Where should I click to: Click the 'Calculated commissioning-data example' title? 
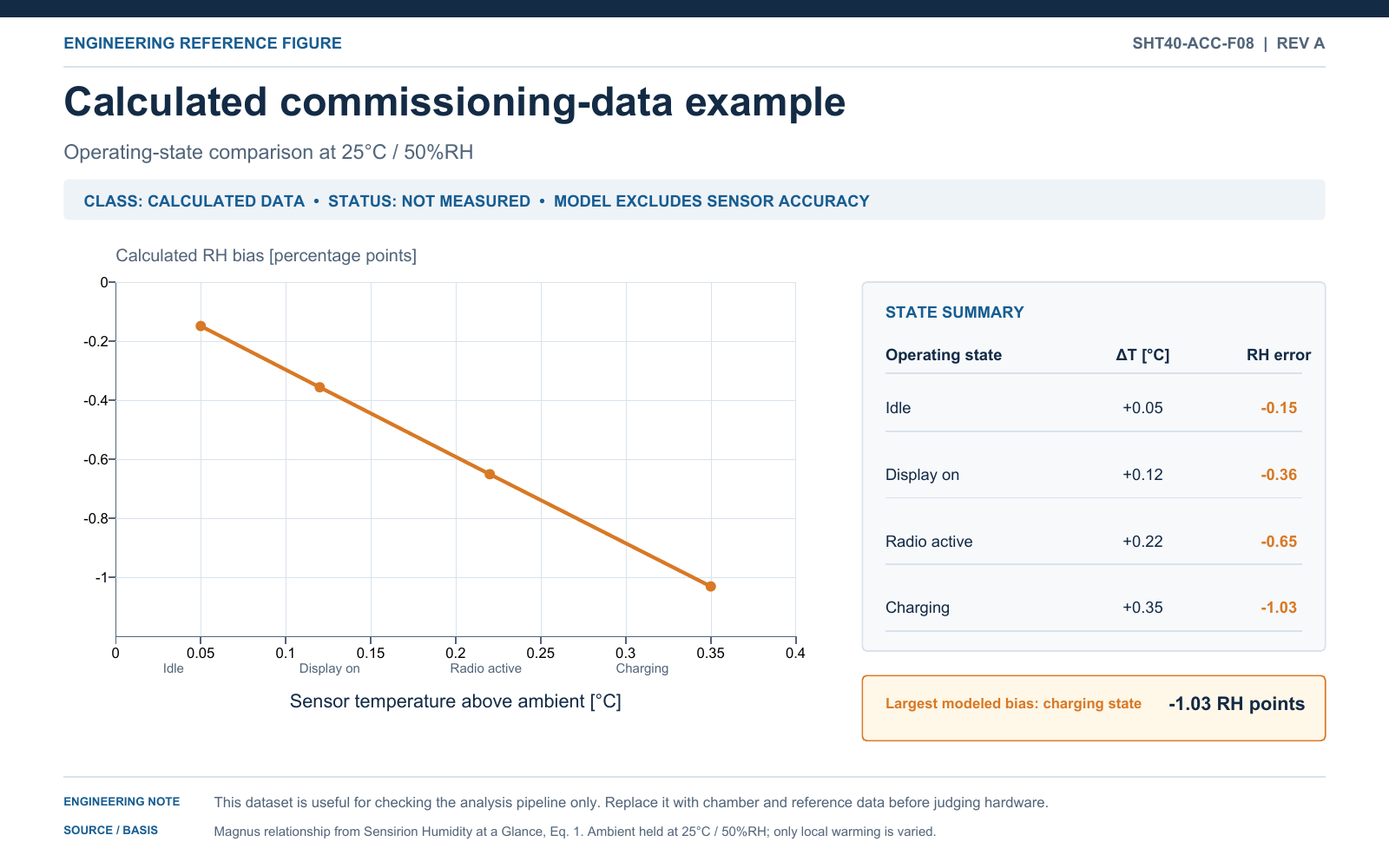tap(455, 102)
